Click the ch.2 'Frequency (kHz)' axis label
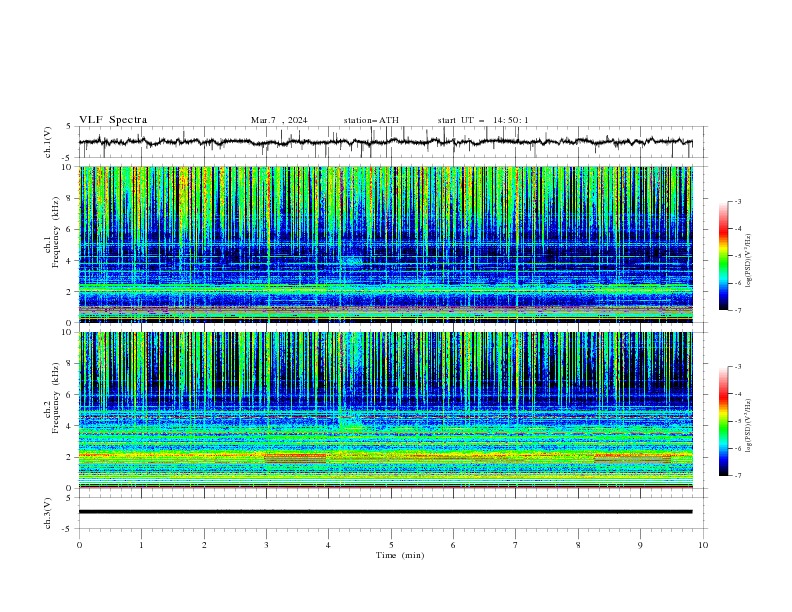The height and width of the screenshot is (612, 792). click(56, 398)
